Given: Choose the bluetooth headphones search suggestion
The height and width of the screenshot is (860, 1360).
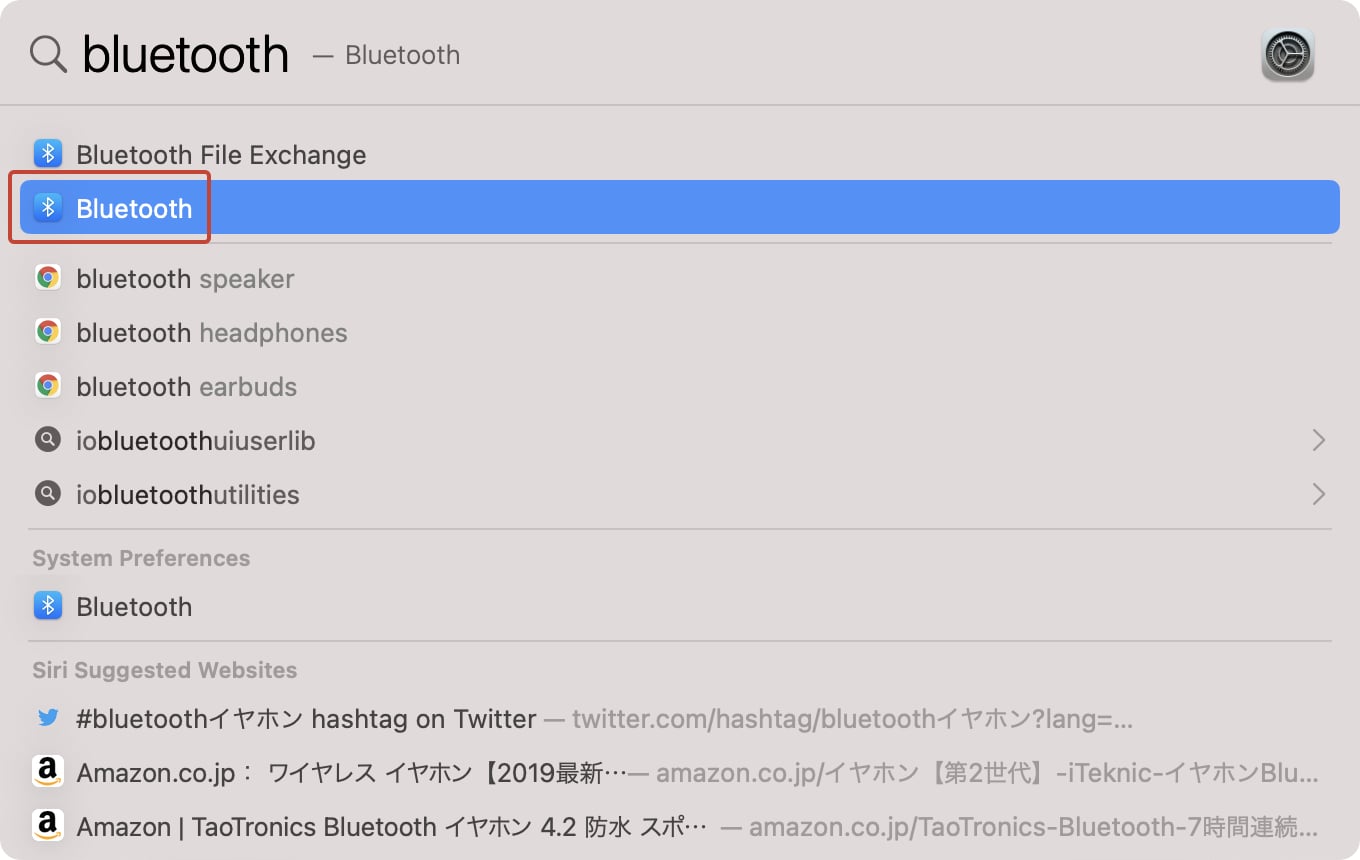Looking at the screenshot, I should click(212, 333).
